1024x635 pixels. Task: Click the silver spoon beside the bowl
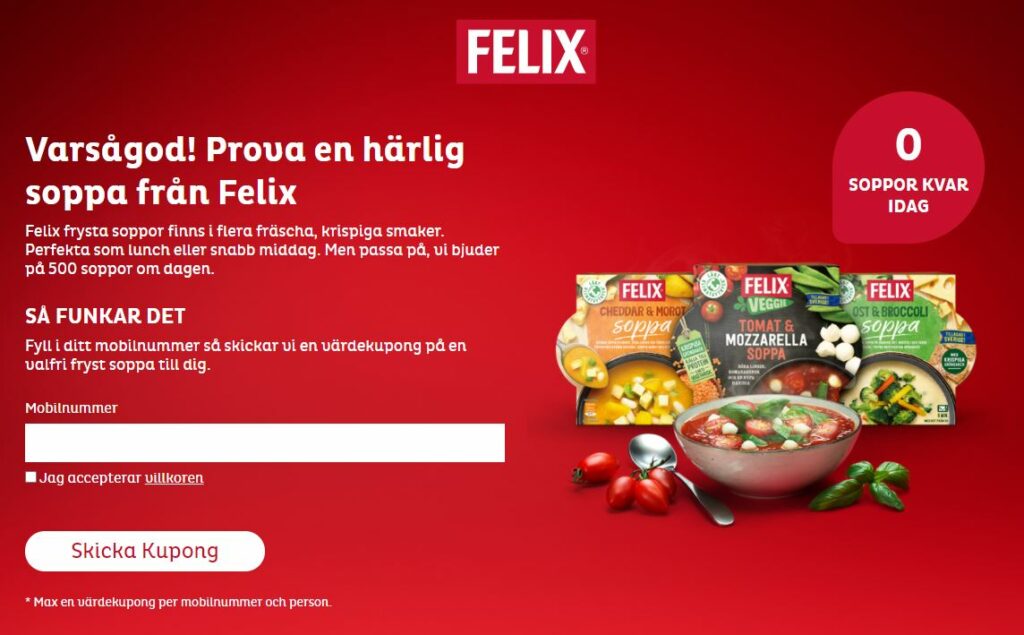[679, 477]
